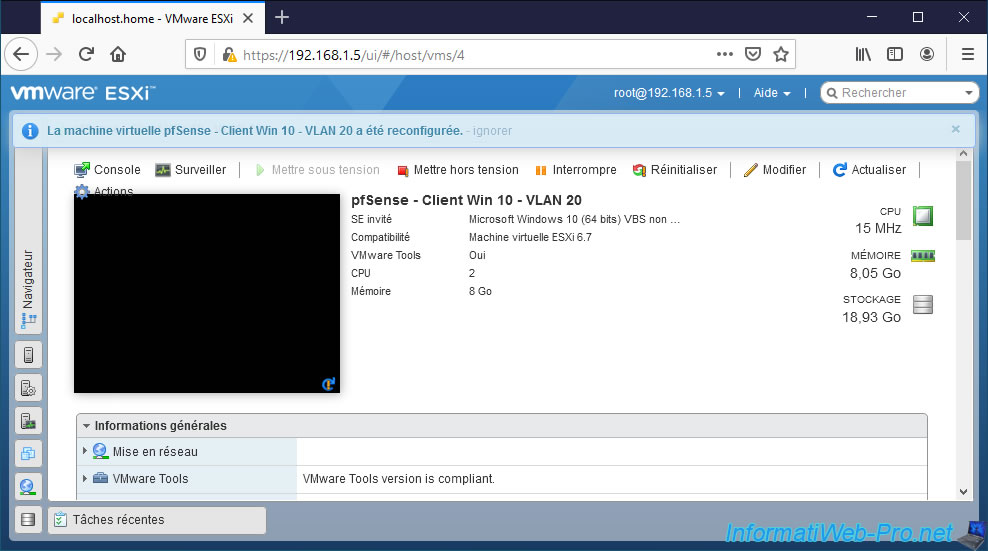Open Virtual Machines icon in the sidebar
This screenshot has height=551, width=988.
[x=28, y=453]
